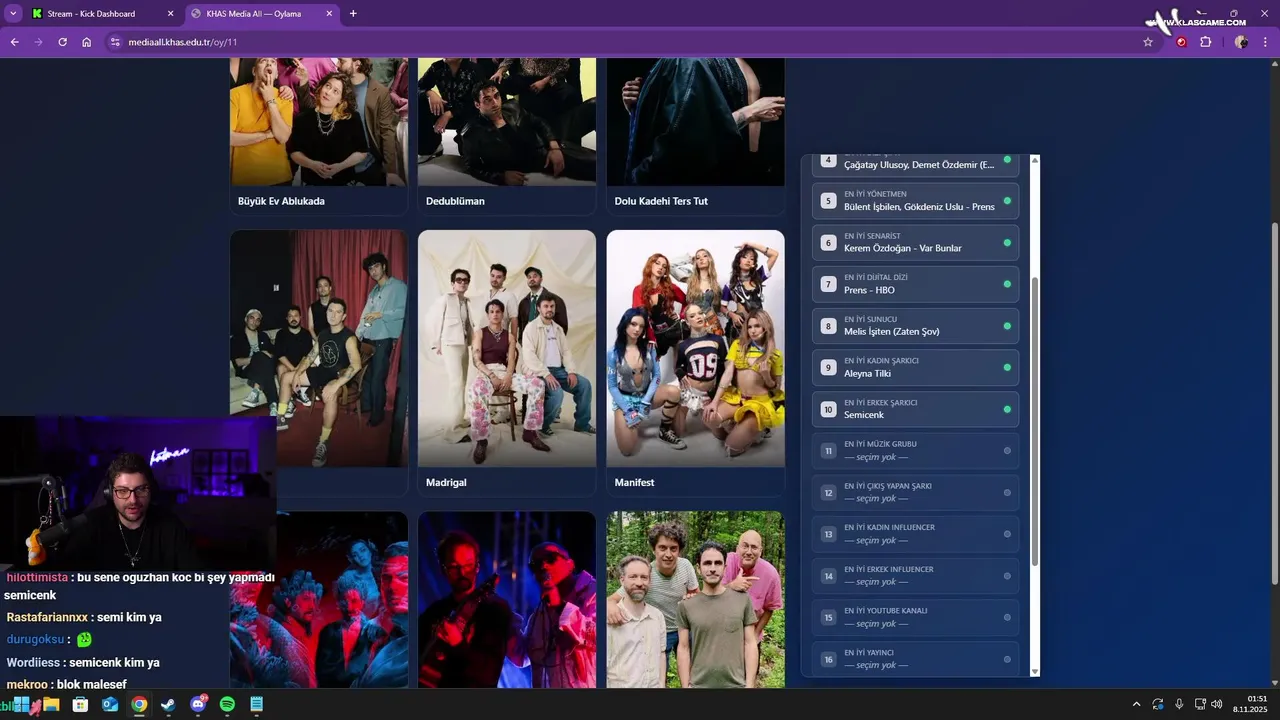Open the Chrome three-dot menu

1266,42
